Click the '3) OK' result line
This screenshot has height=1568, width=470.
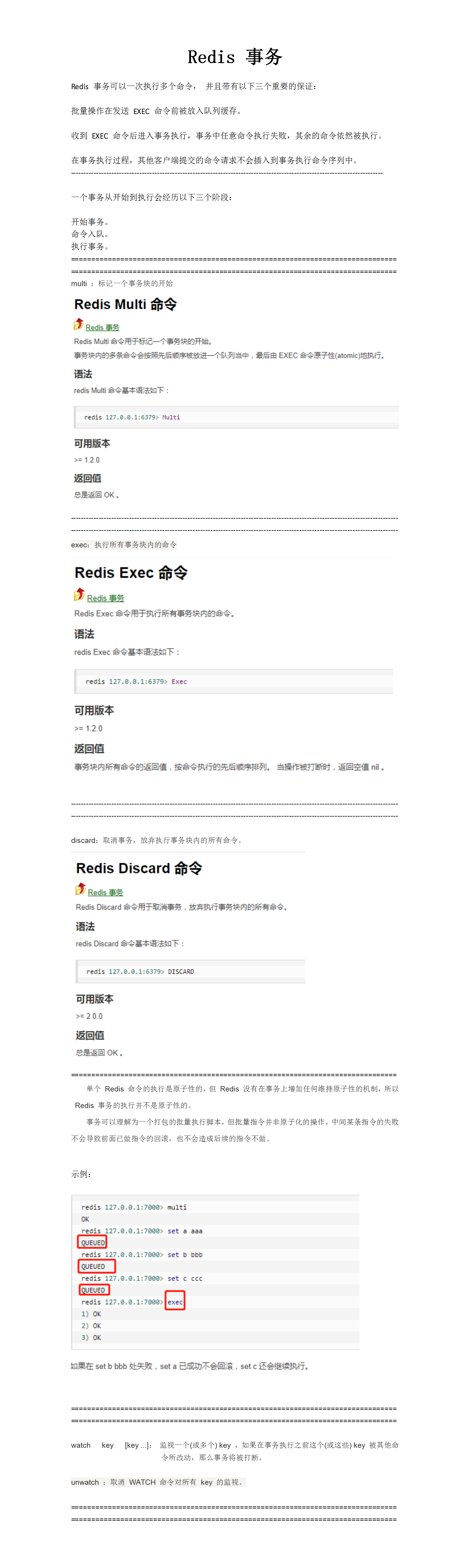point(91,1338)
